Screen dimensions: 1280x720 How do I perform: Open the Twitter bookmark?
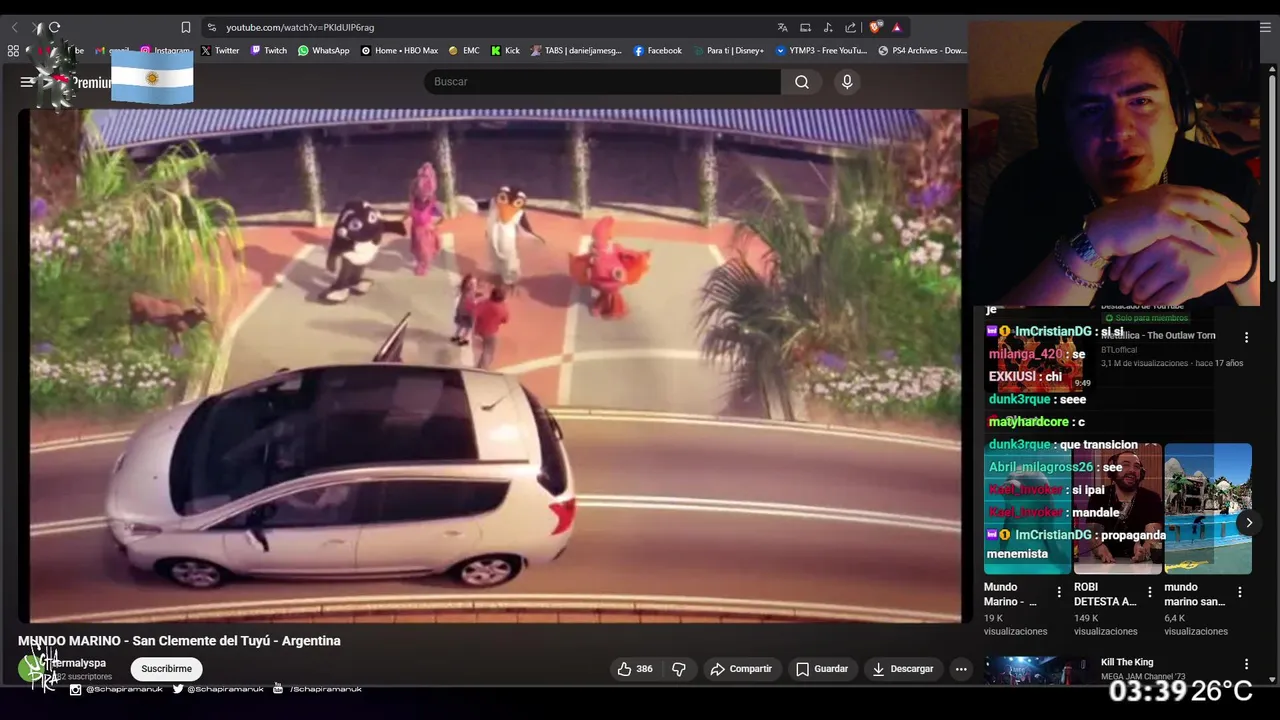tap(220, 50)
